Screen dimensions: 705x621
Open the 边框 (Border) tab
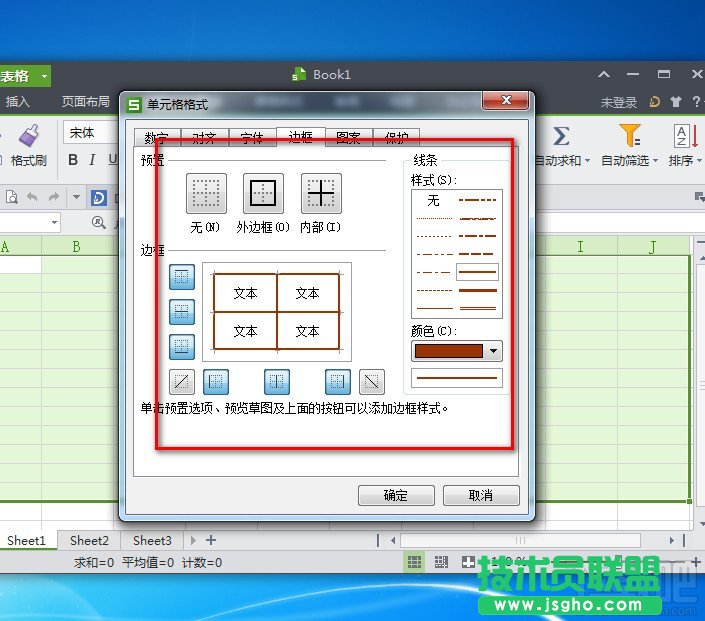pos(300,136)
